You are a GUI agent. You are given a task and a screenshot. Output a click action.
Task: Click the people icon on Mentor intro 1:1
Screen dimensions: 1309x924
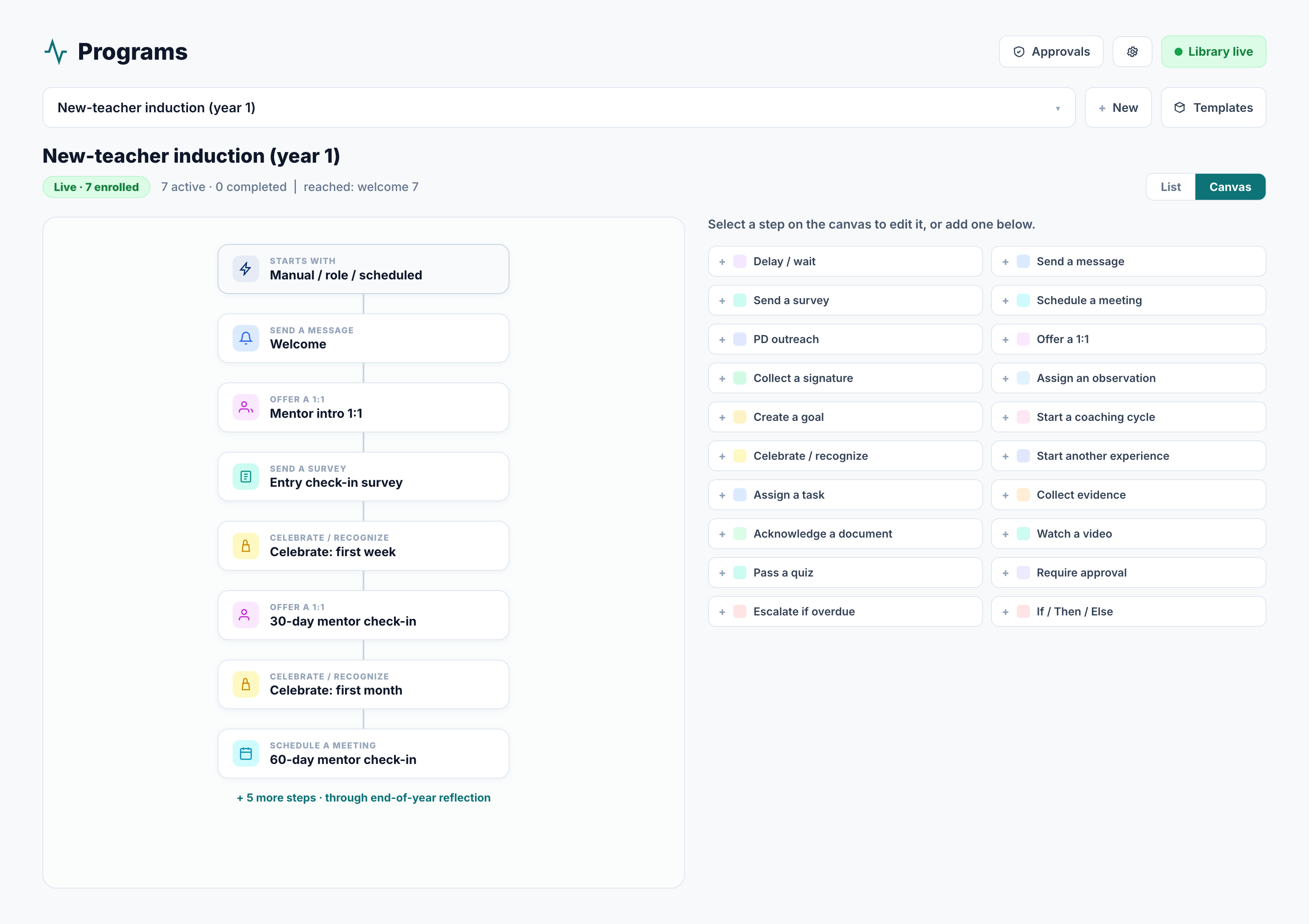pyautogui.click(x=246, y=408)
